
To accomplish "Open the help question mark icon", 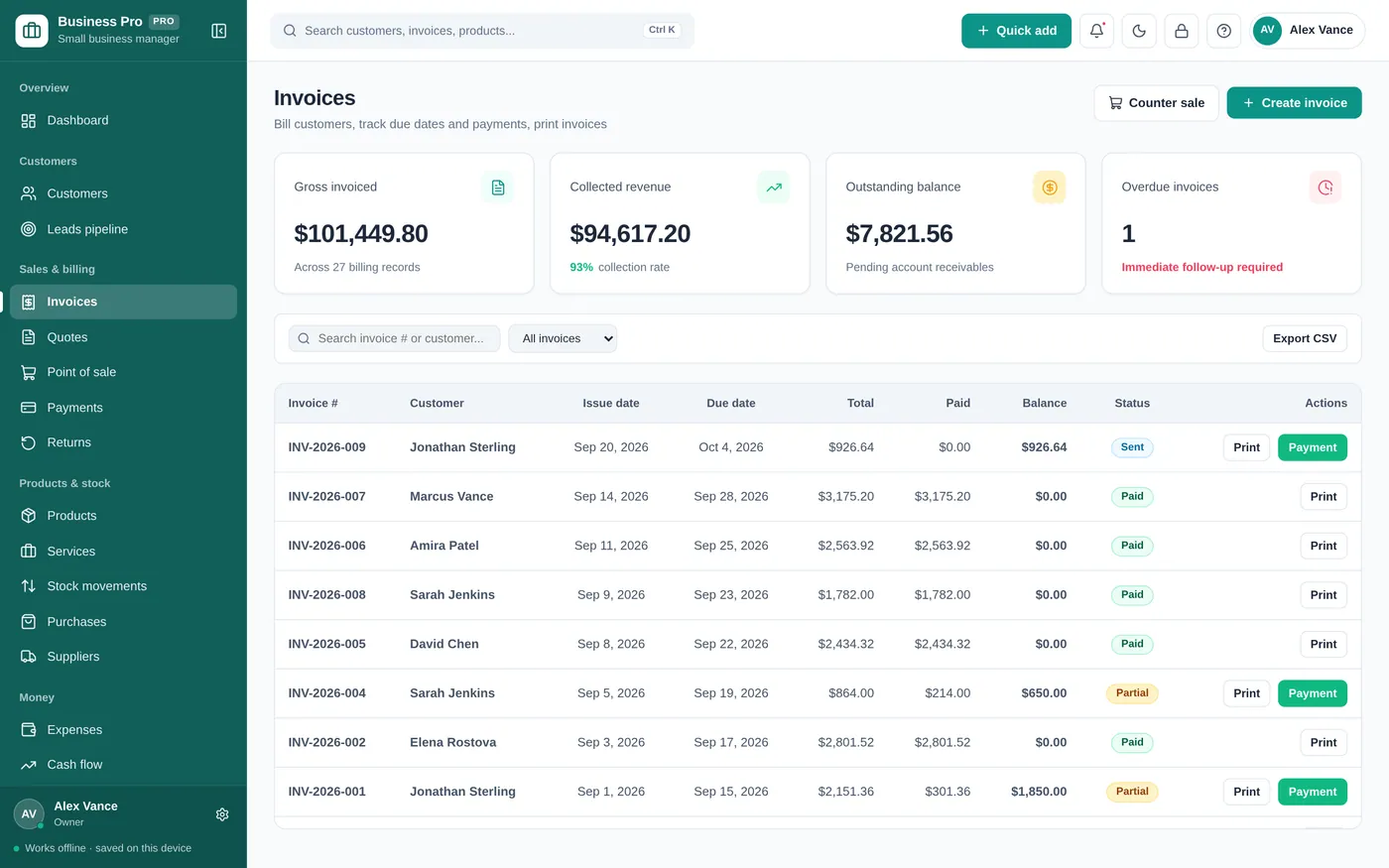I will pos(1224,31).
